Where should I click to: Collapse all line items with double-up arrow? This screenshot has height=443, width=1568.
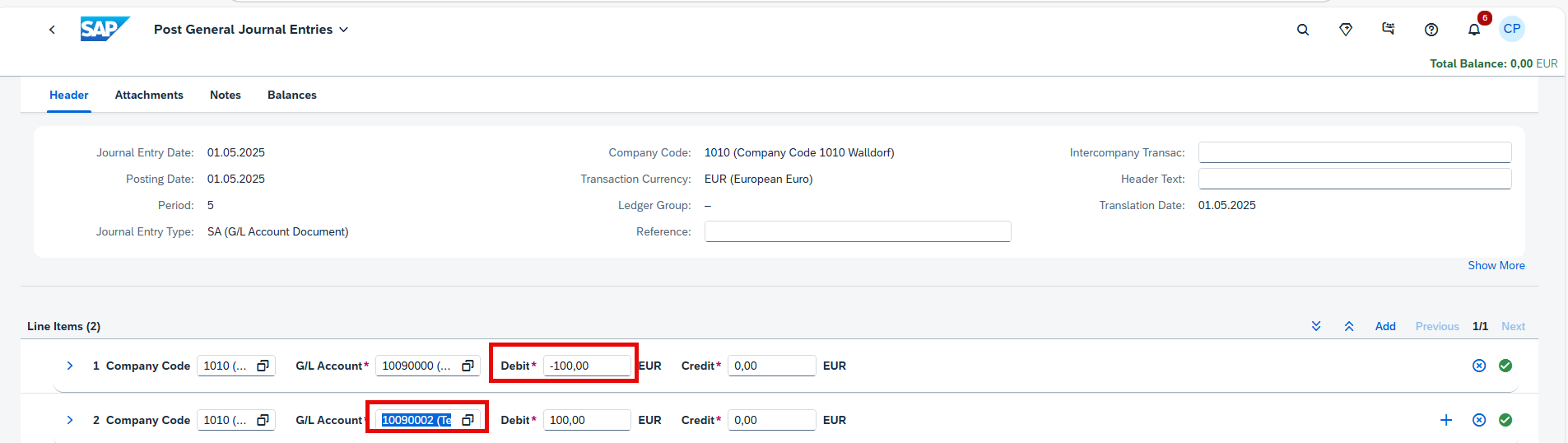(1349, 326)
